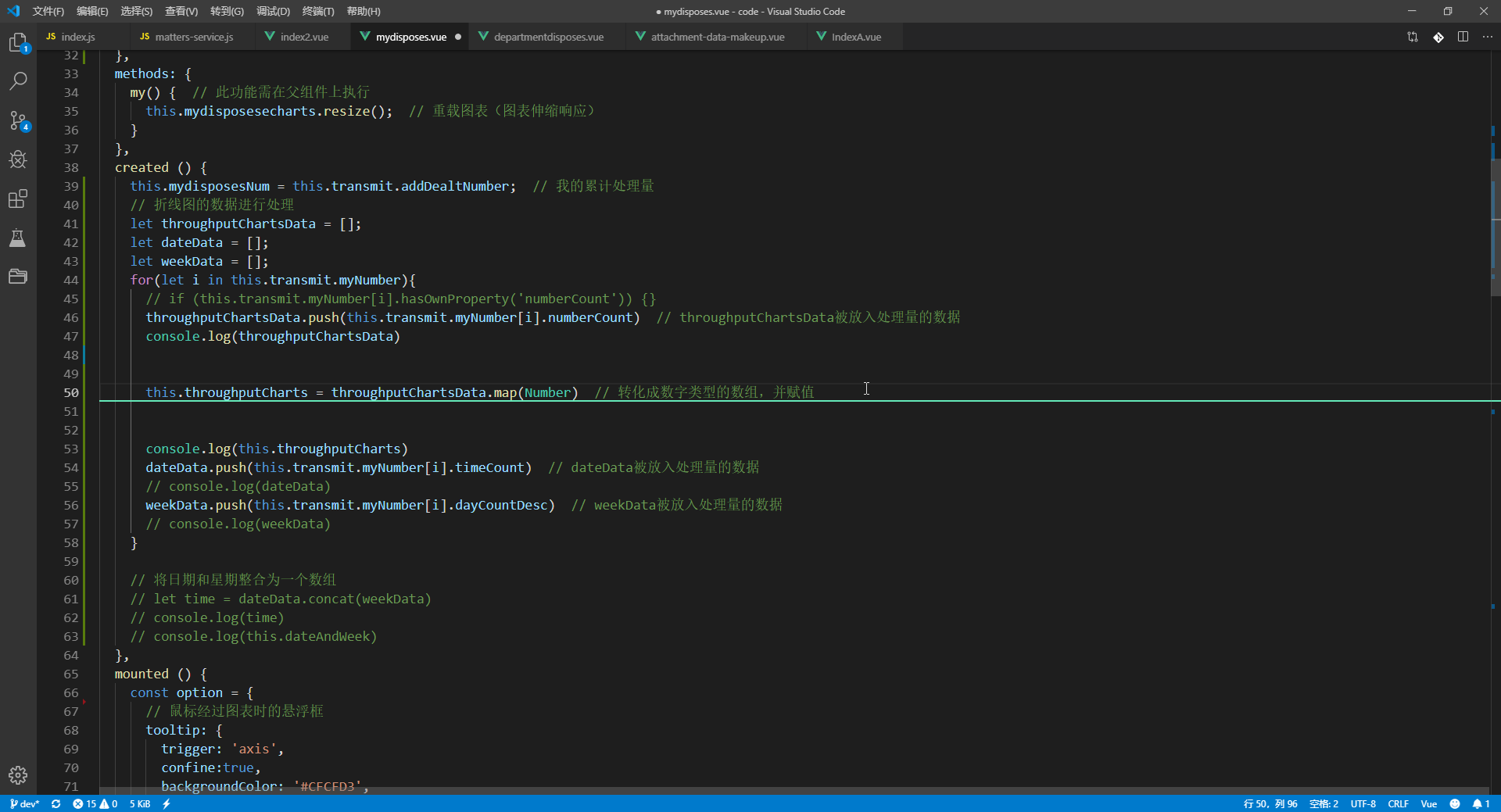1501x812 pixels.
Task: Click 'resize()' call on line 35
Action: coord(354,111)
